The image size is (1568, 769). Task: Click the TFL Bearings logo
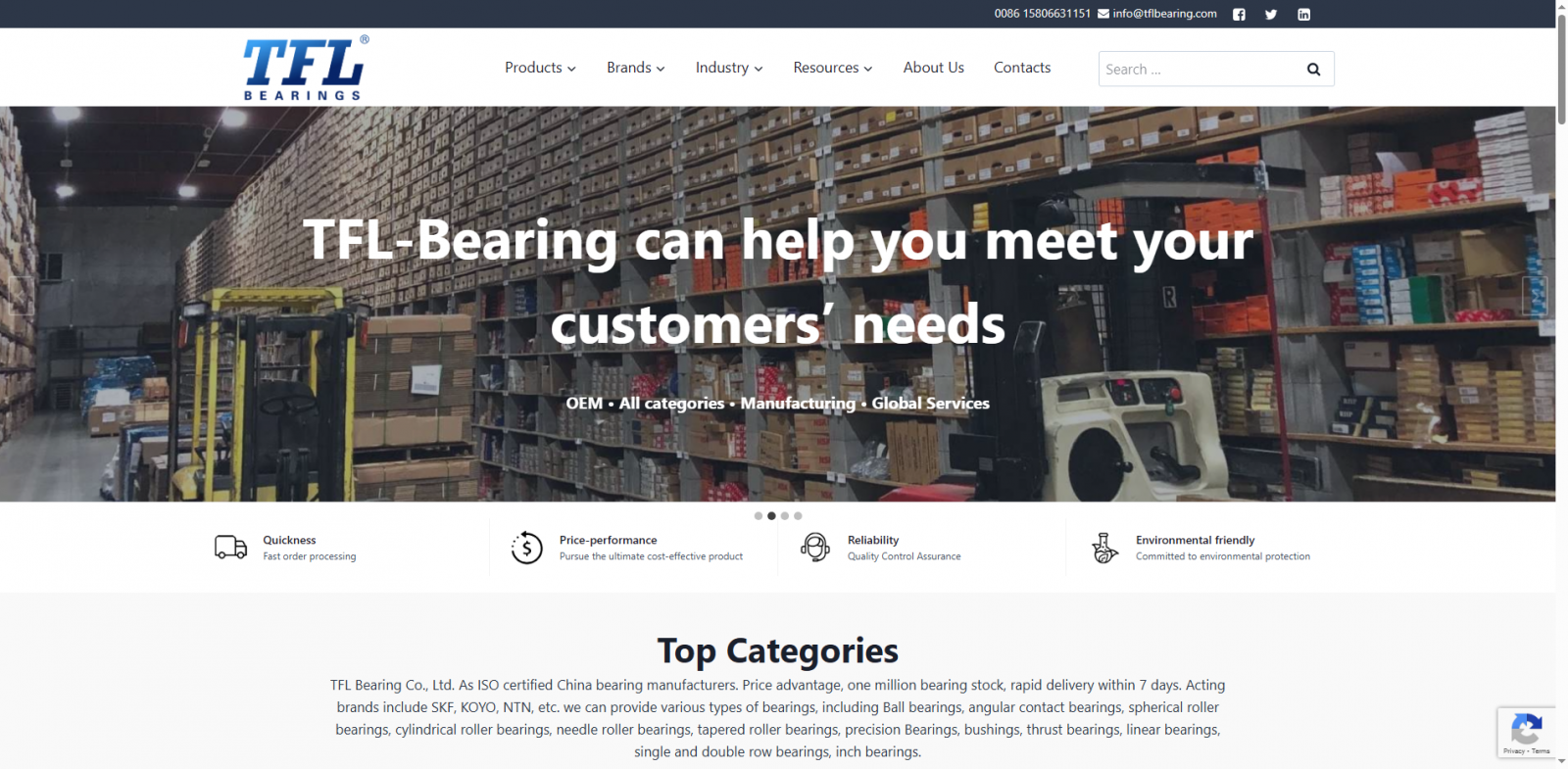306,69
